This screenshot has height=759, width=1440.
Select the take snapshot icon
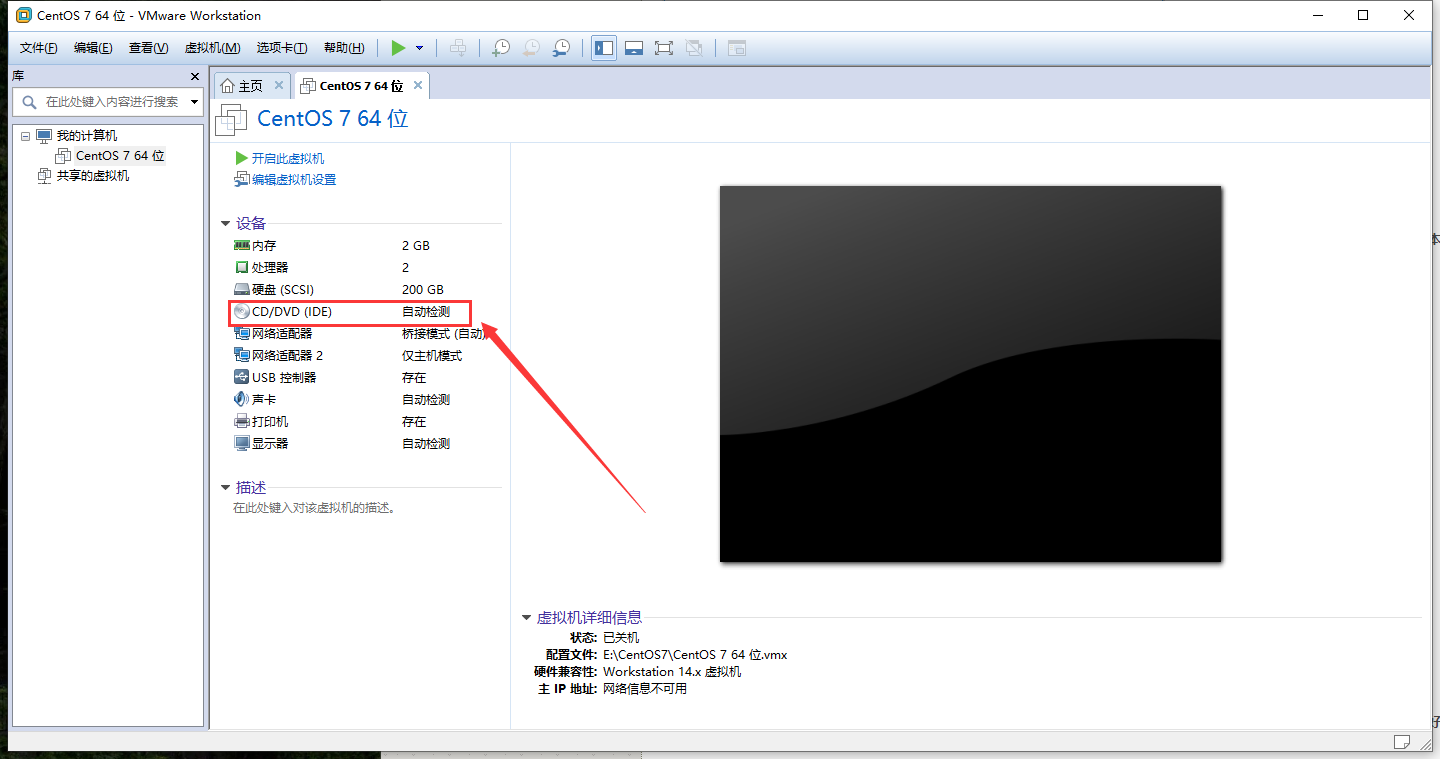(x=500, y=47)
